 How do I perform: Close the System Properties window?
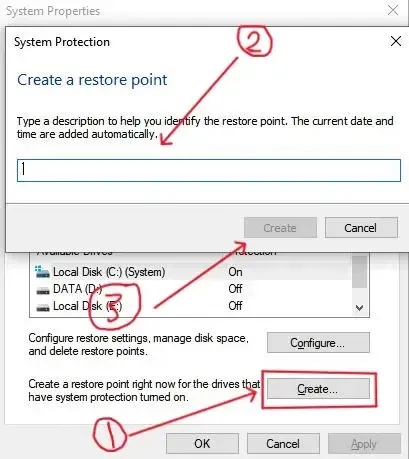[393, 10]
